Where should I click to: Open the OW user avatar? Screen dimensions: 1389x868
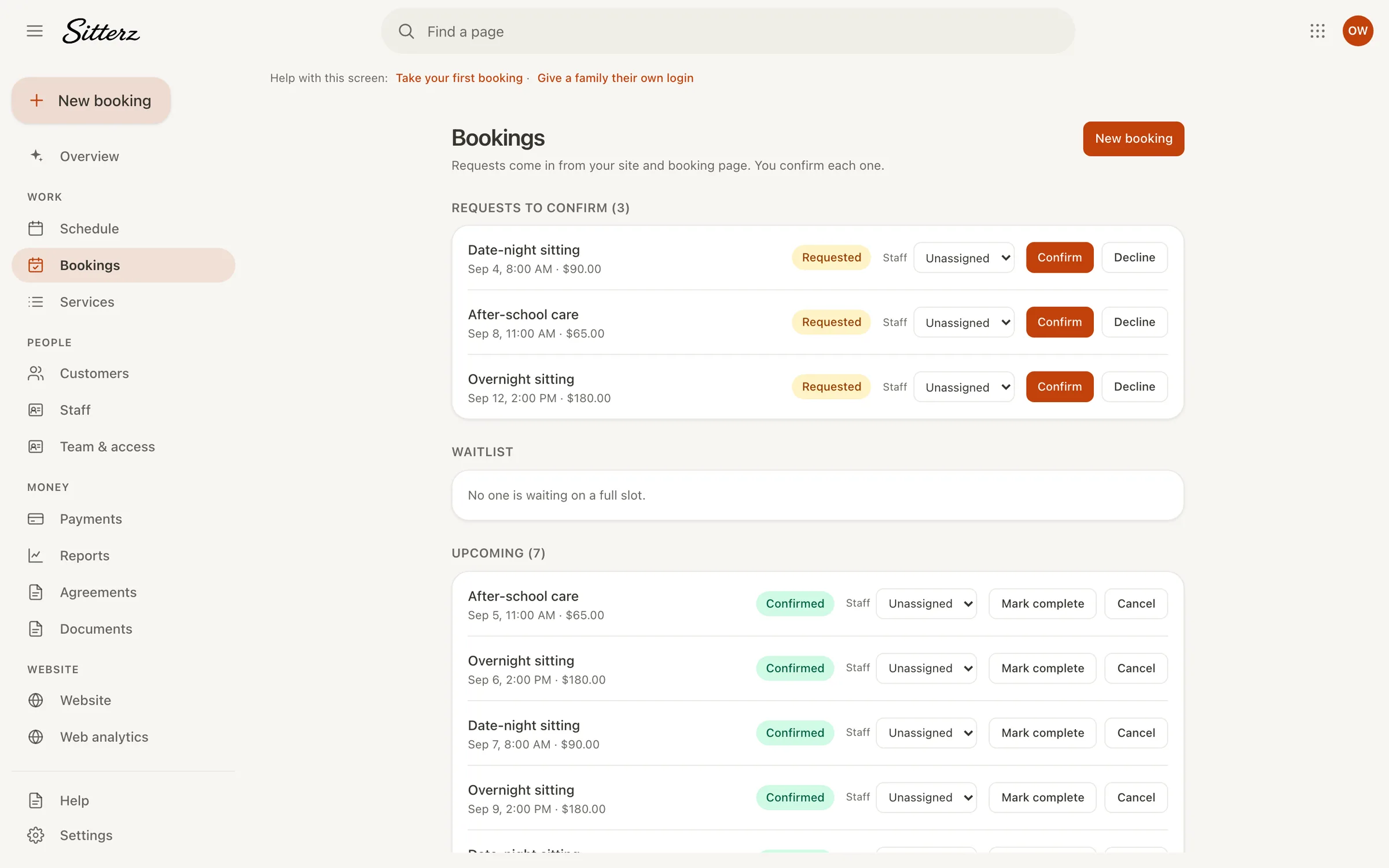click(x=1358, y=31)
